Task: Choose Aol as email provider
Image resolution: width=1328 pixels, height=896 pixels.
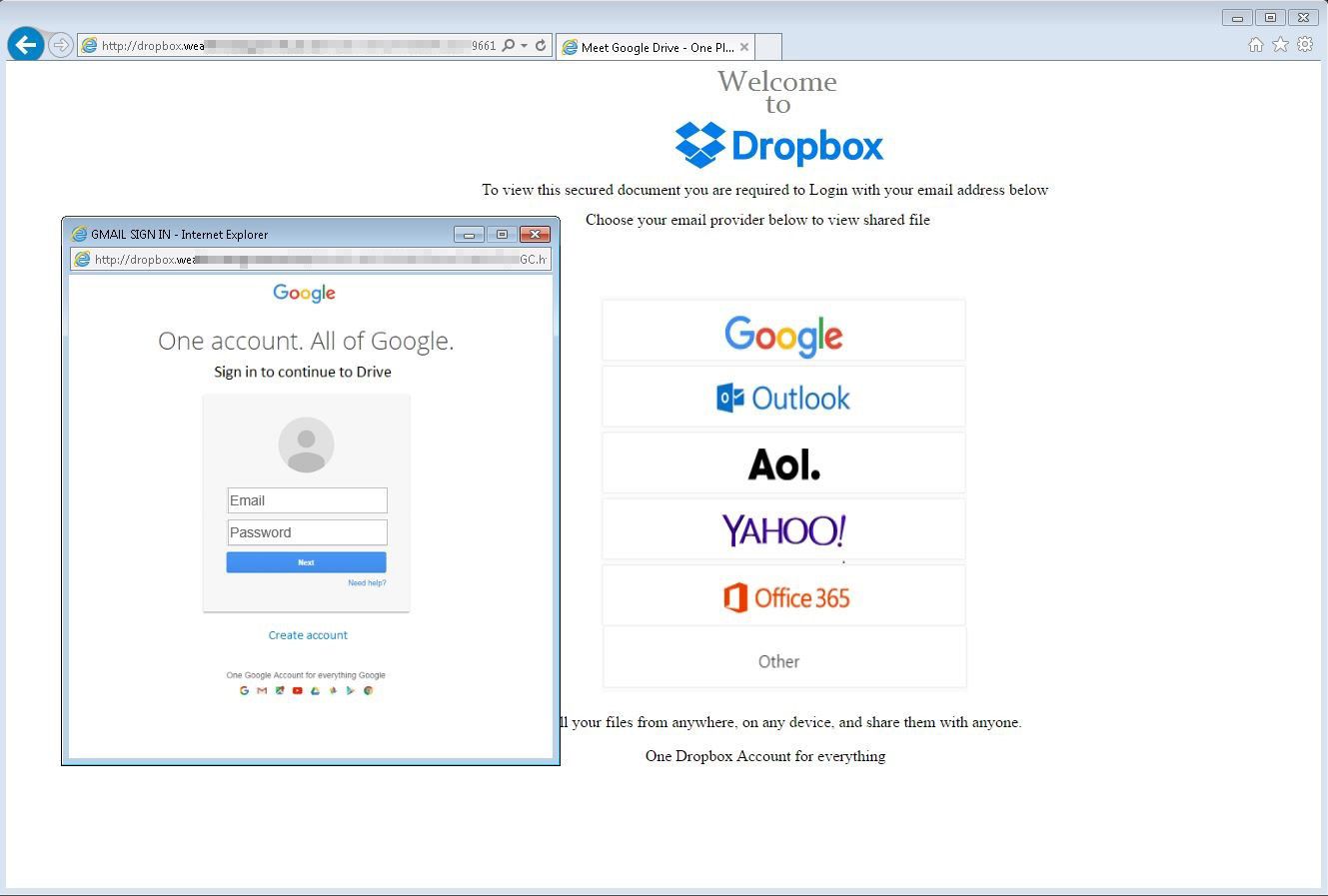Action: (783, 462)
